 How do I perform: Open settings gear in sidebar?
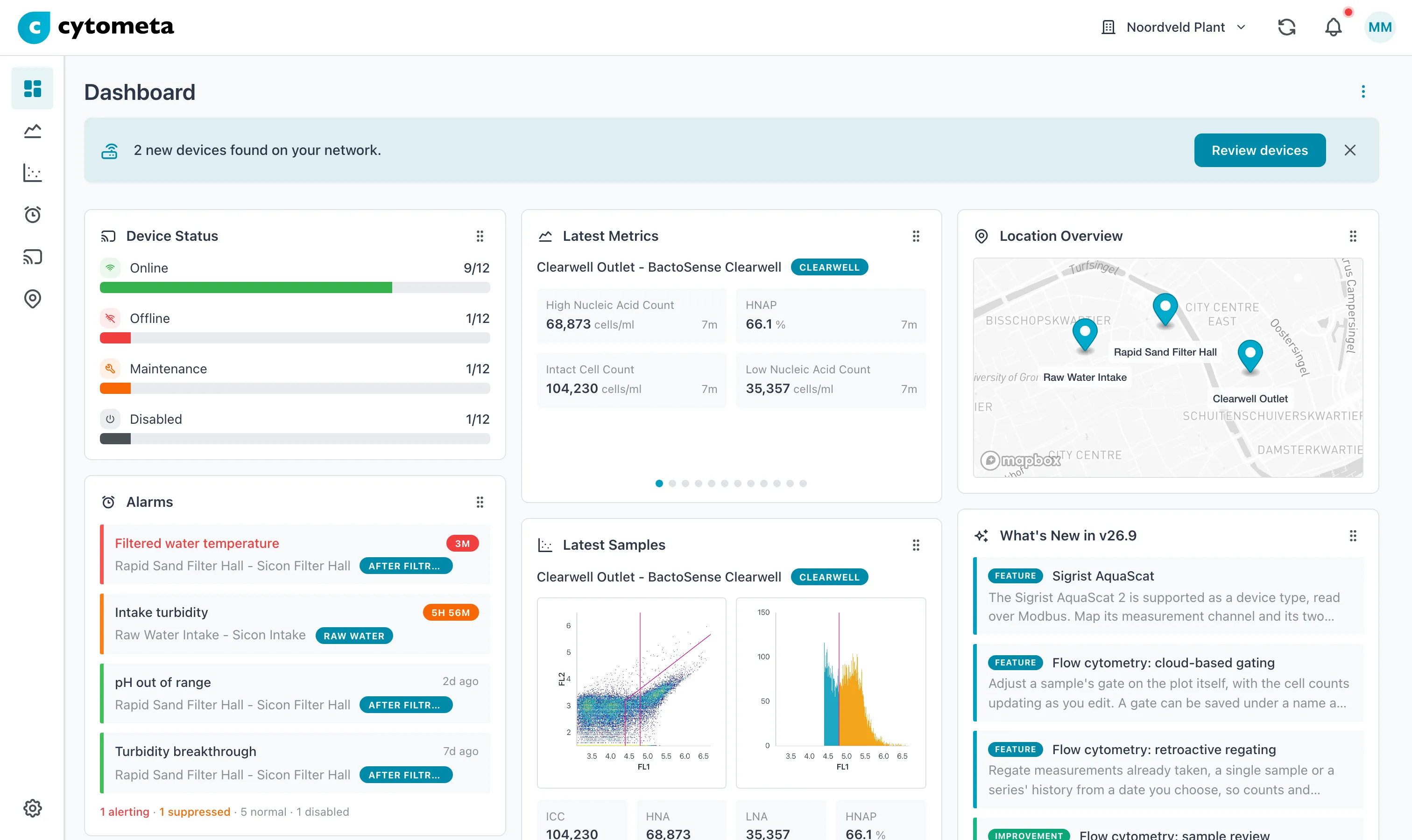pyautogui.click(x=32, y=808)
